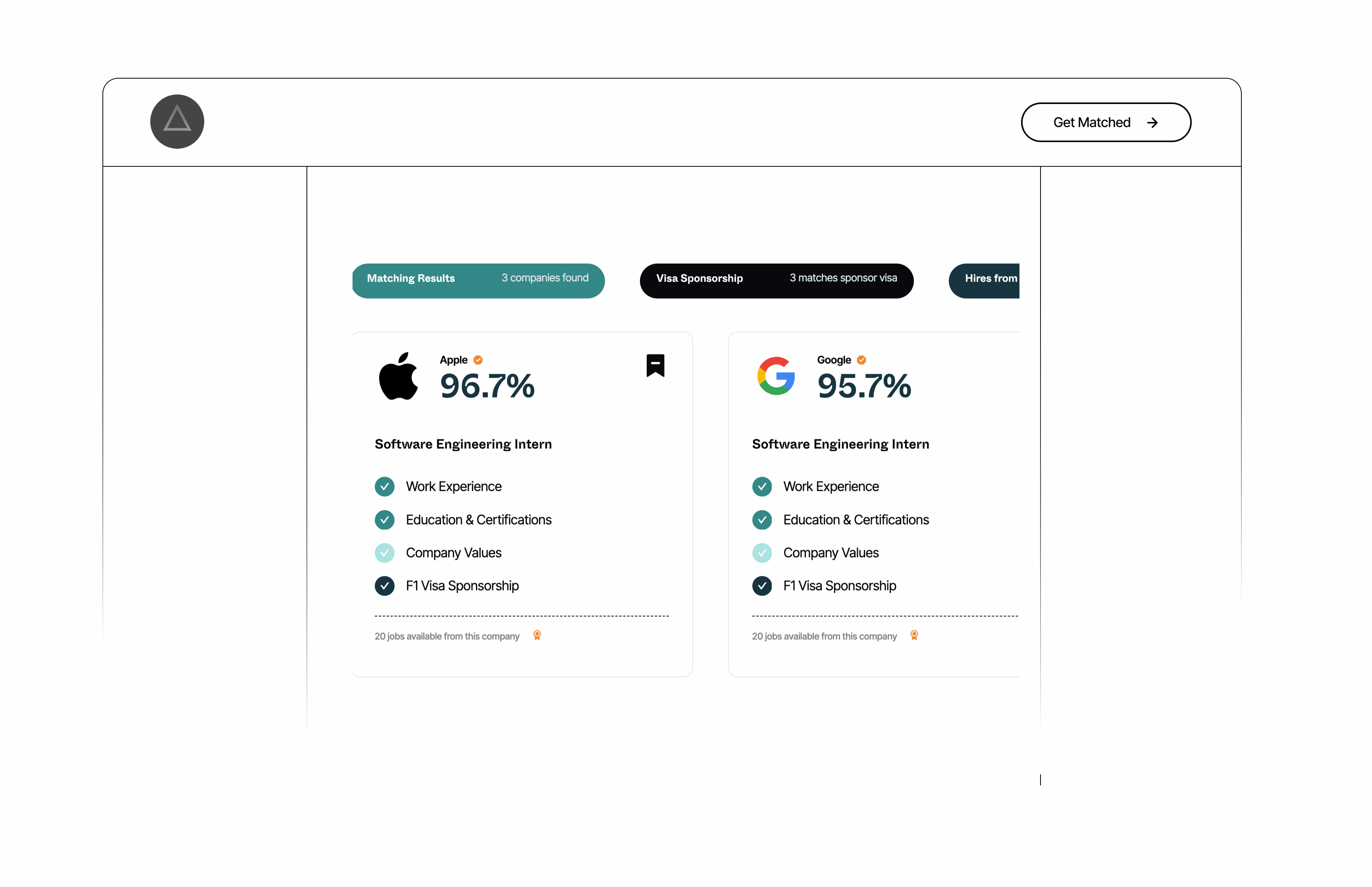The width and height of the screenshot is (1372, 887).
Task: Open Google's Software Engineering Intern title
Action: (840, 444)
